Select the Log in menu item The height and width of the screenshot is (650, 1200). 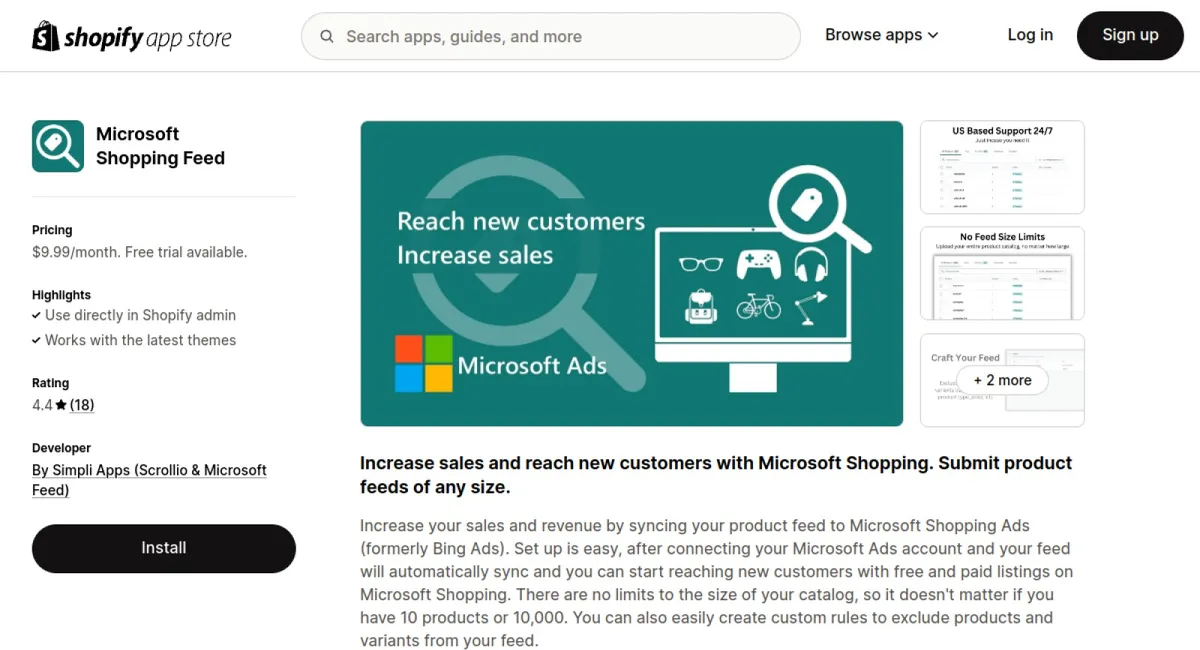1030,35
